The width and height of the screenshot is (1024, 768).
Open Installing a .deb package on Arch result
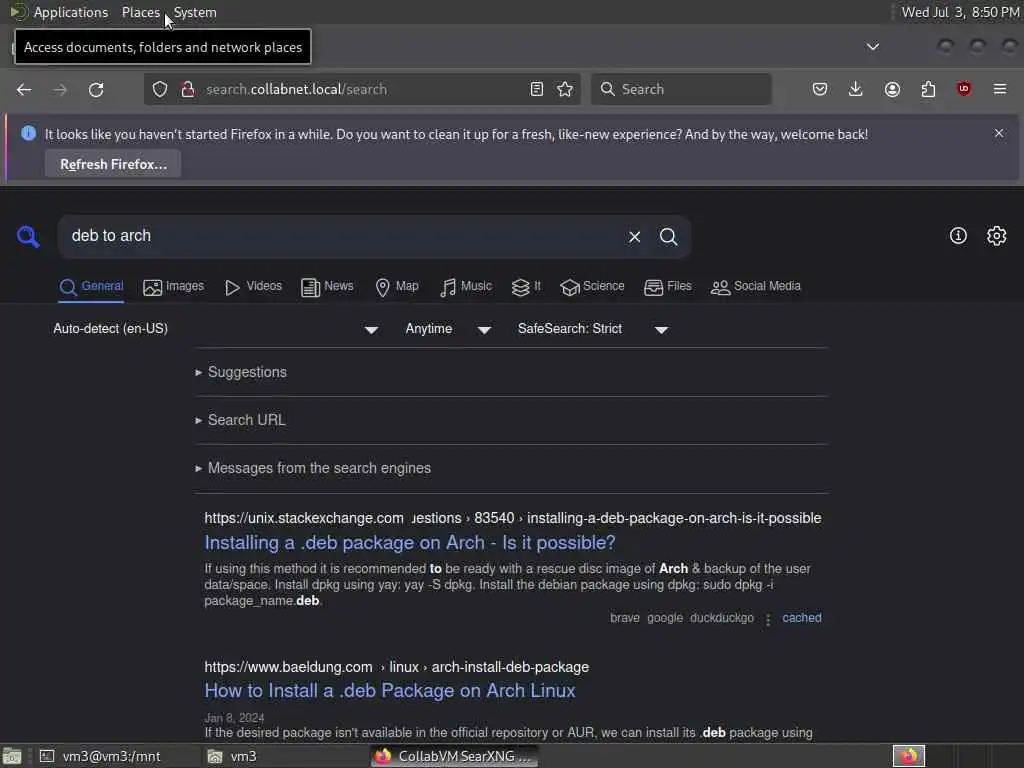(409, 543)
